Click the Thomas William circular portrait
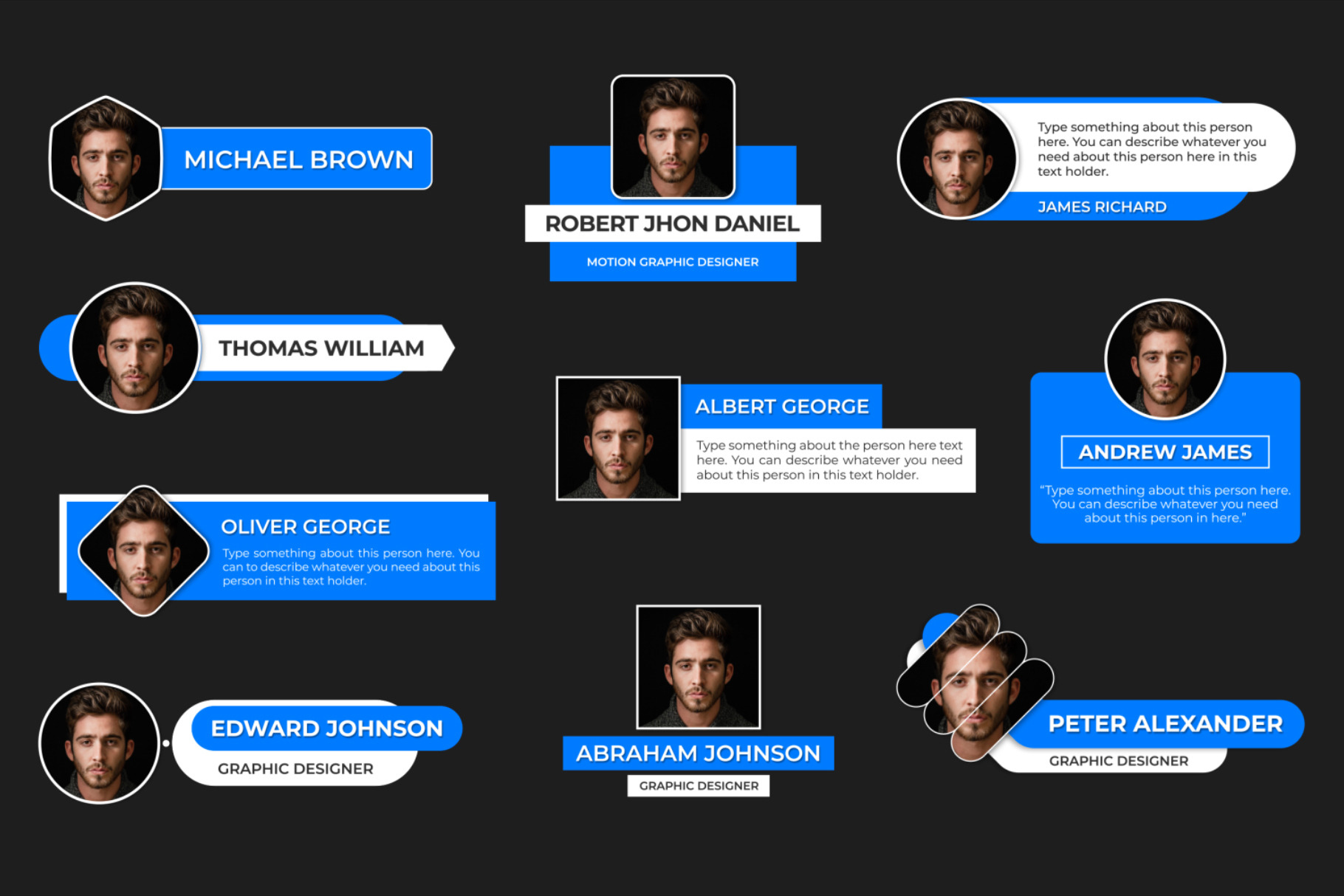 (134, 348)
